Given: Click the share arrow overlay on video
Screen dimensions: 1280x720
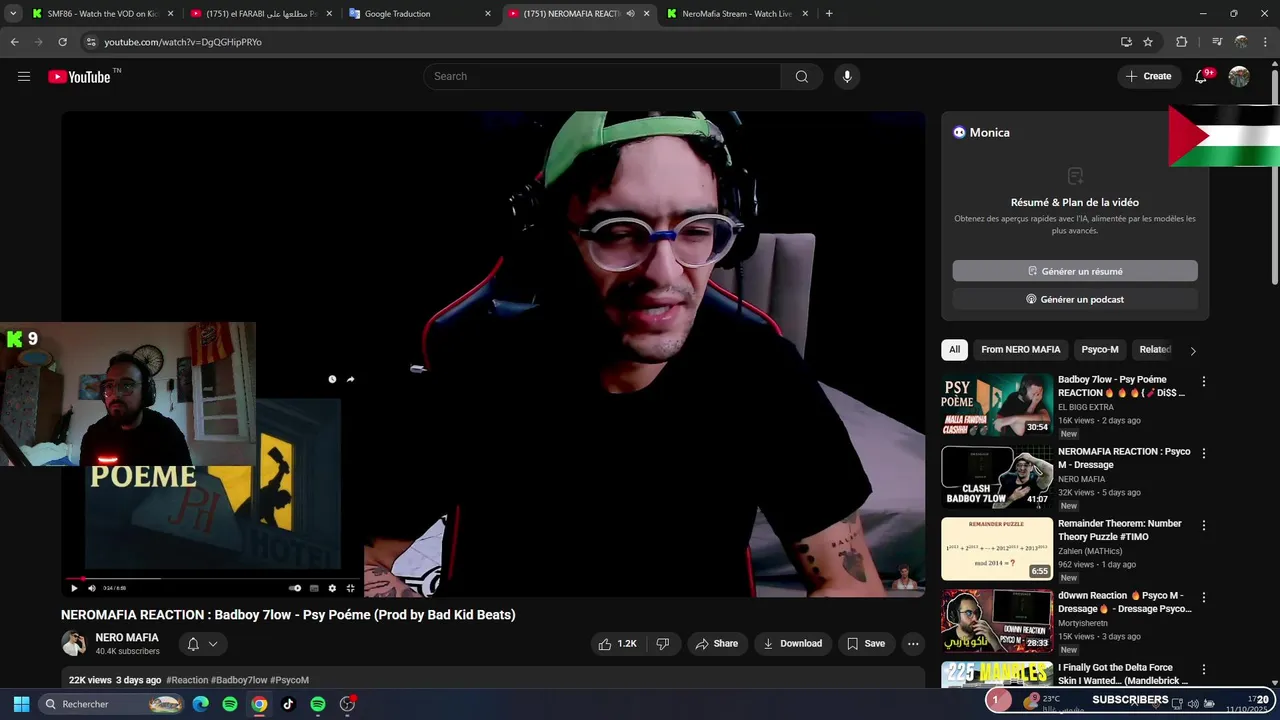Looking at the screenshot, I should [350, 379].
